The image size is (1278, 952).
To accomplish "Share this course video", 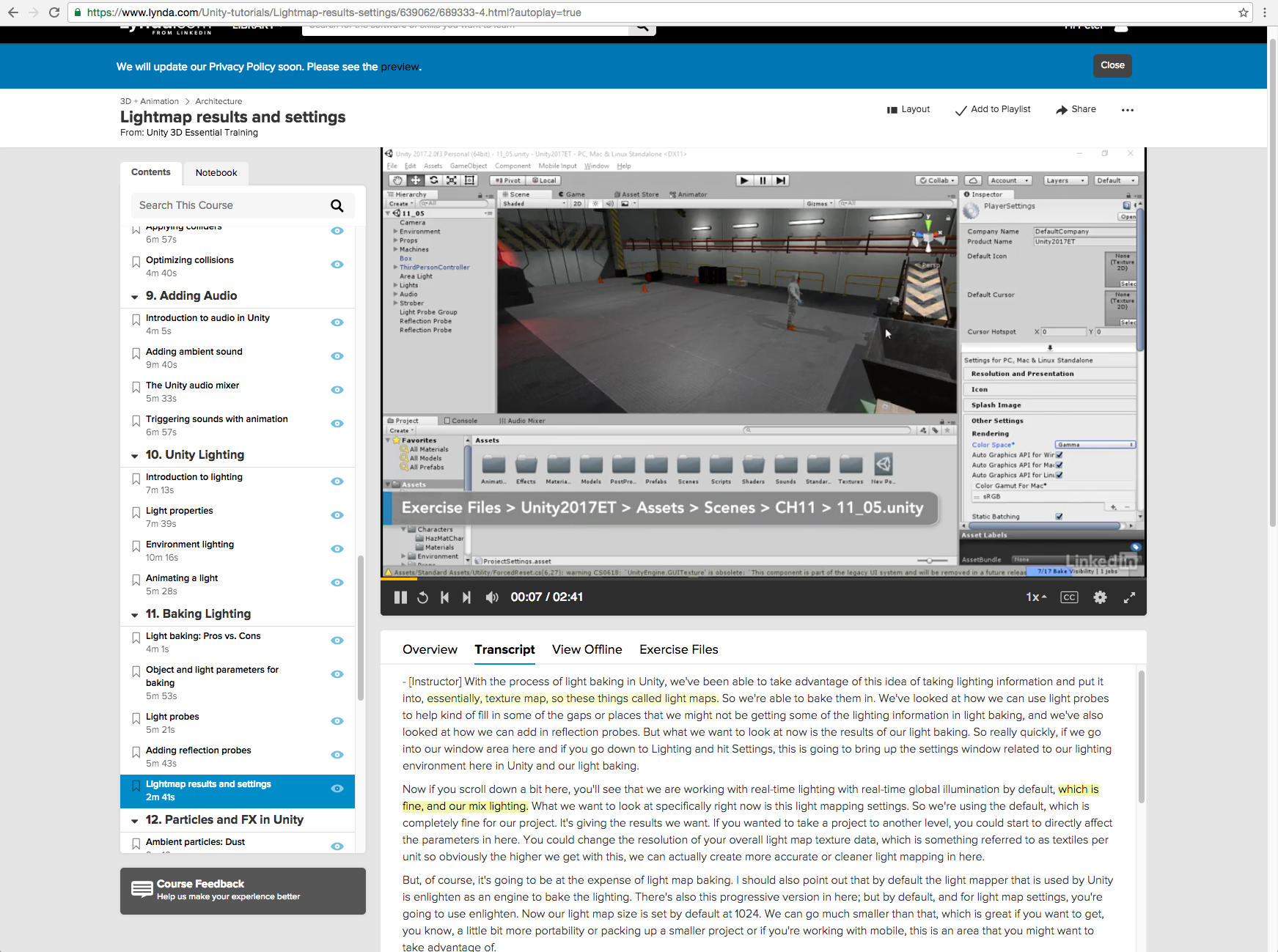I will 1076,109.
